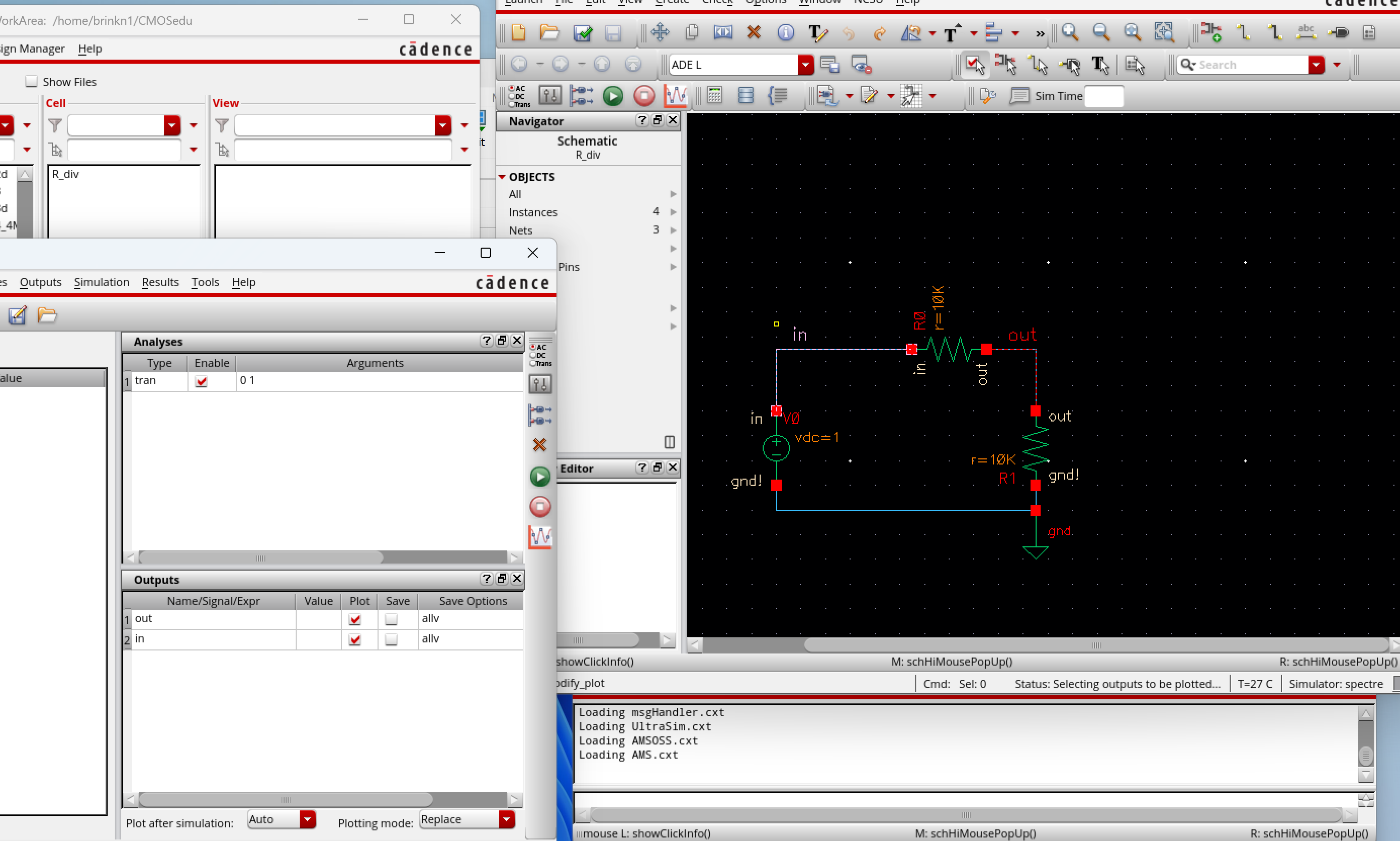1400x841 pixels.
Task: Open the Plotting mode Replace dropdown
Action: click(506, 819)
